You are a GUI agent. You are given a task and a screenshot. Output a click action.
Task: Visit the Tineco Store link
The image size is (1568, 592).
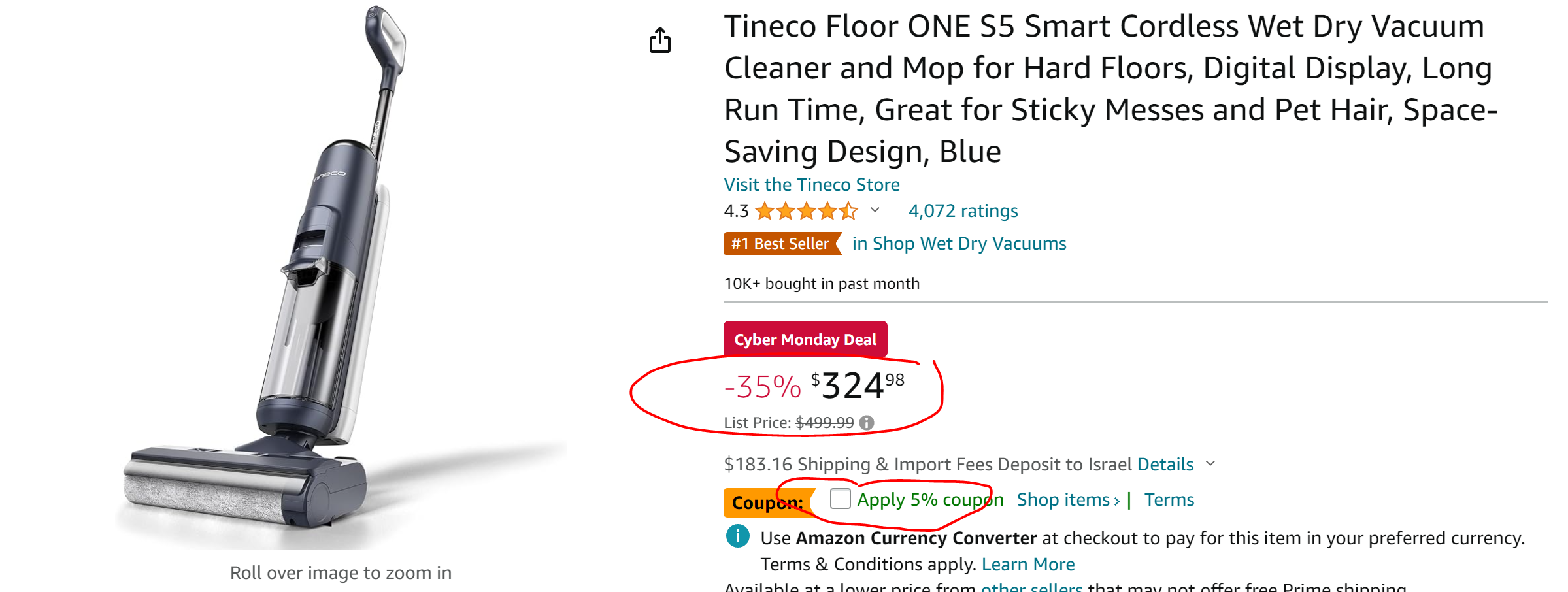(811, 185)
